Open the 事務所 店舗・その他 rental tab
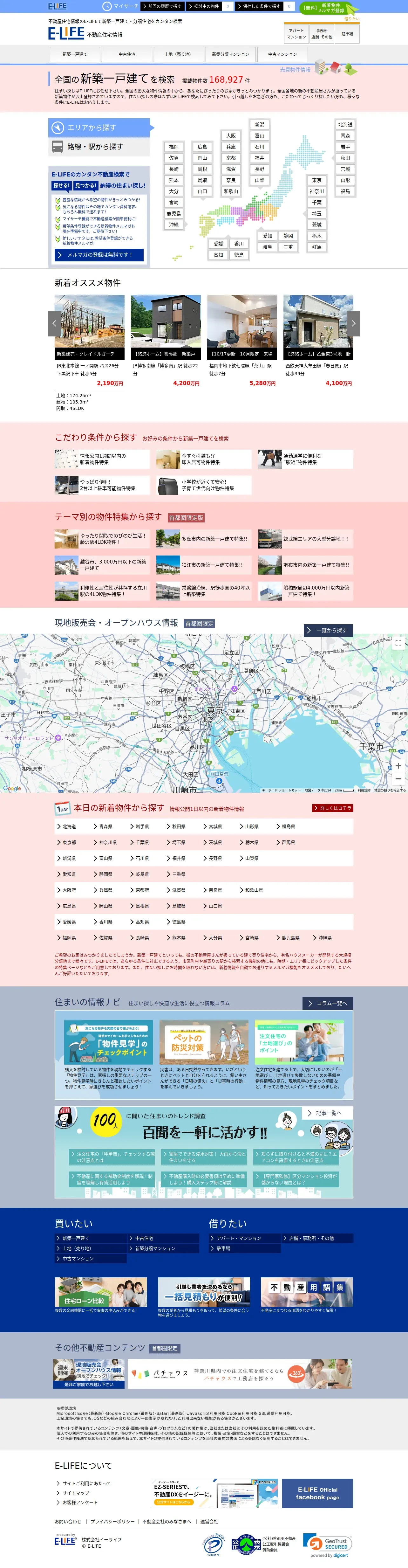Image resolution: width=408 pixels, height=1568 pixels. (x=322, y=33)
